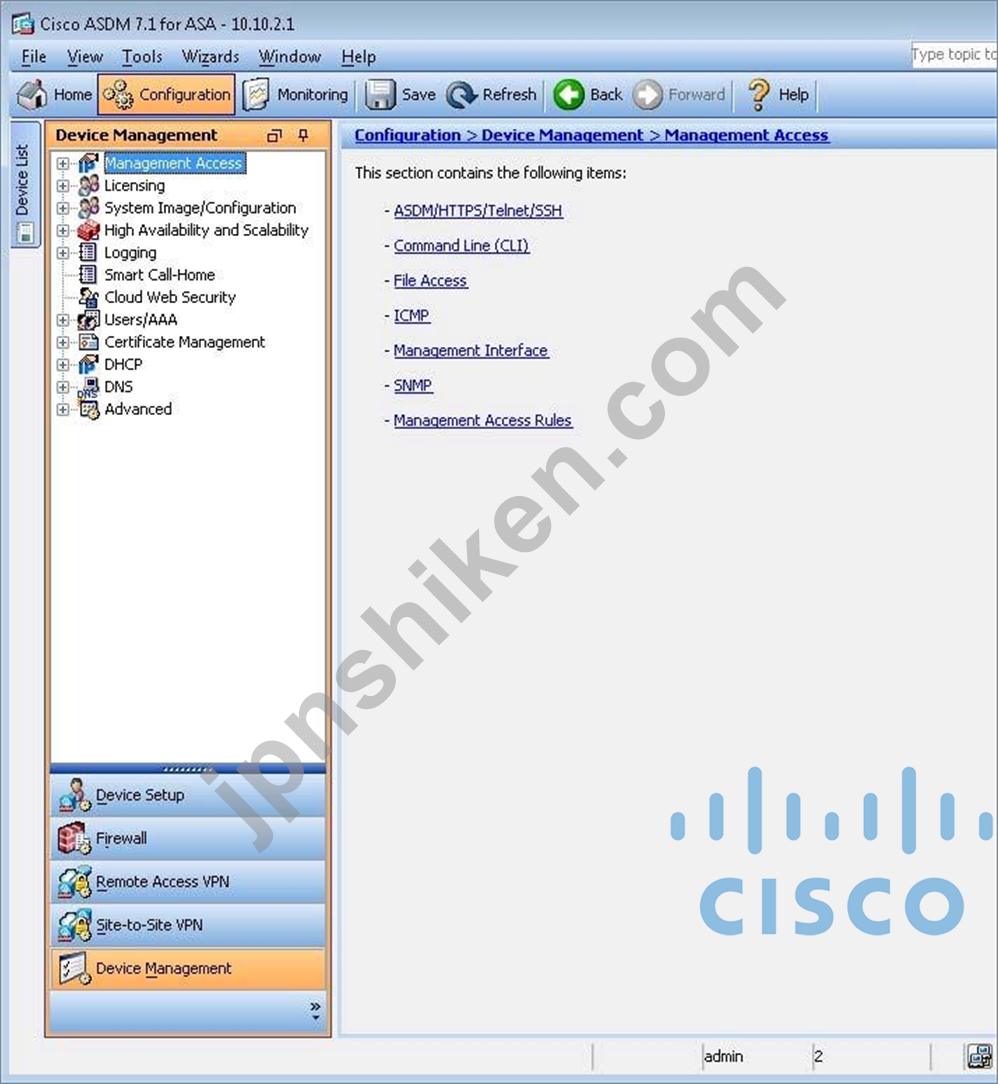Expand the Licensing tree node
The image size is (998, 1084).
(x=63, y=185)
